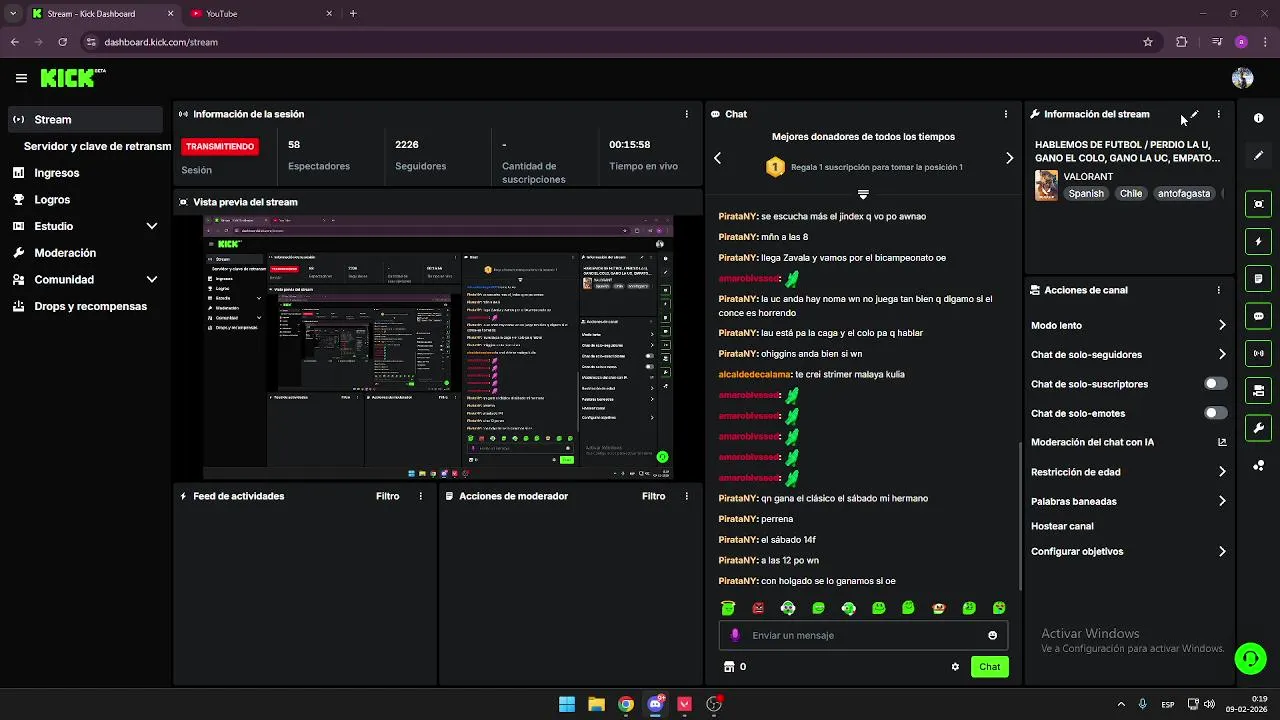Click the chat scrollbar
This screenshot has width=1280, height=720.
[x=1020, y=515]
